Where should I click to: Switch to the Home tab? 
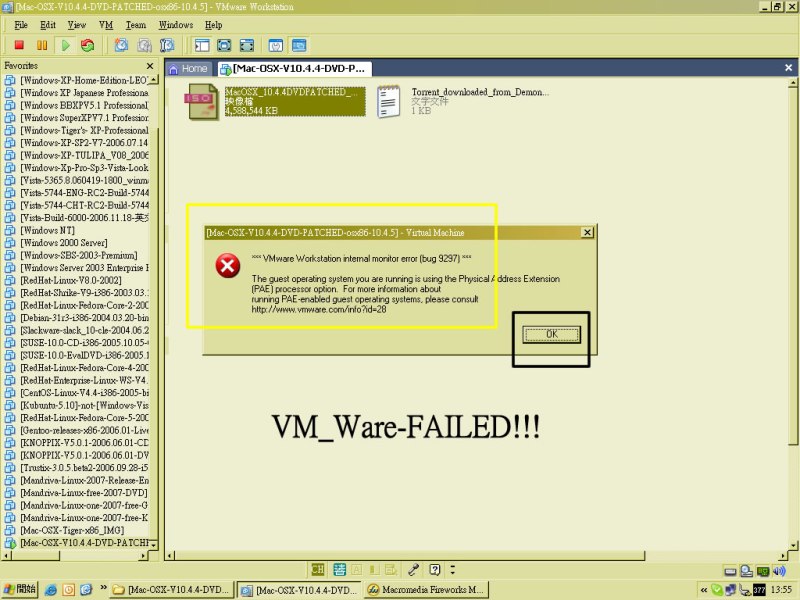pyautogui.click(x=188, y=69)
